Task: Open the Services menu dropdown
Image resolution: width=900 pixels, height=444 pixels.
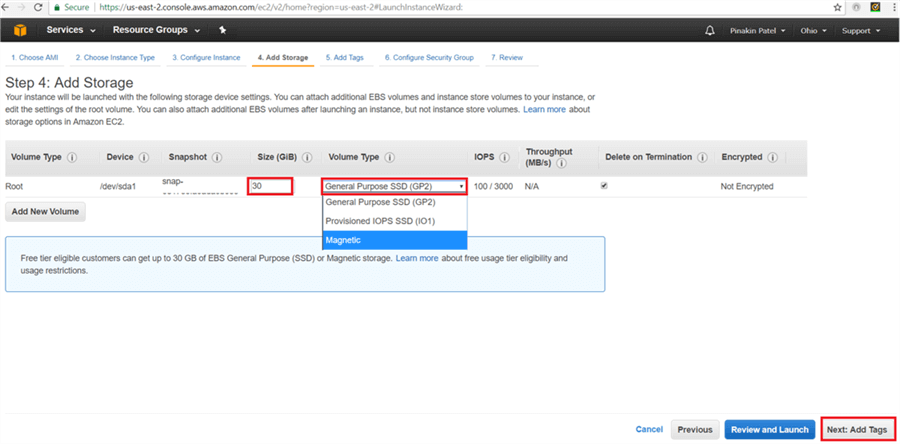Action: point(71,30)
